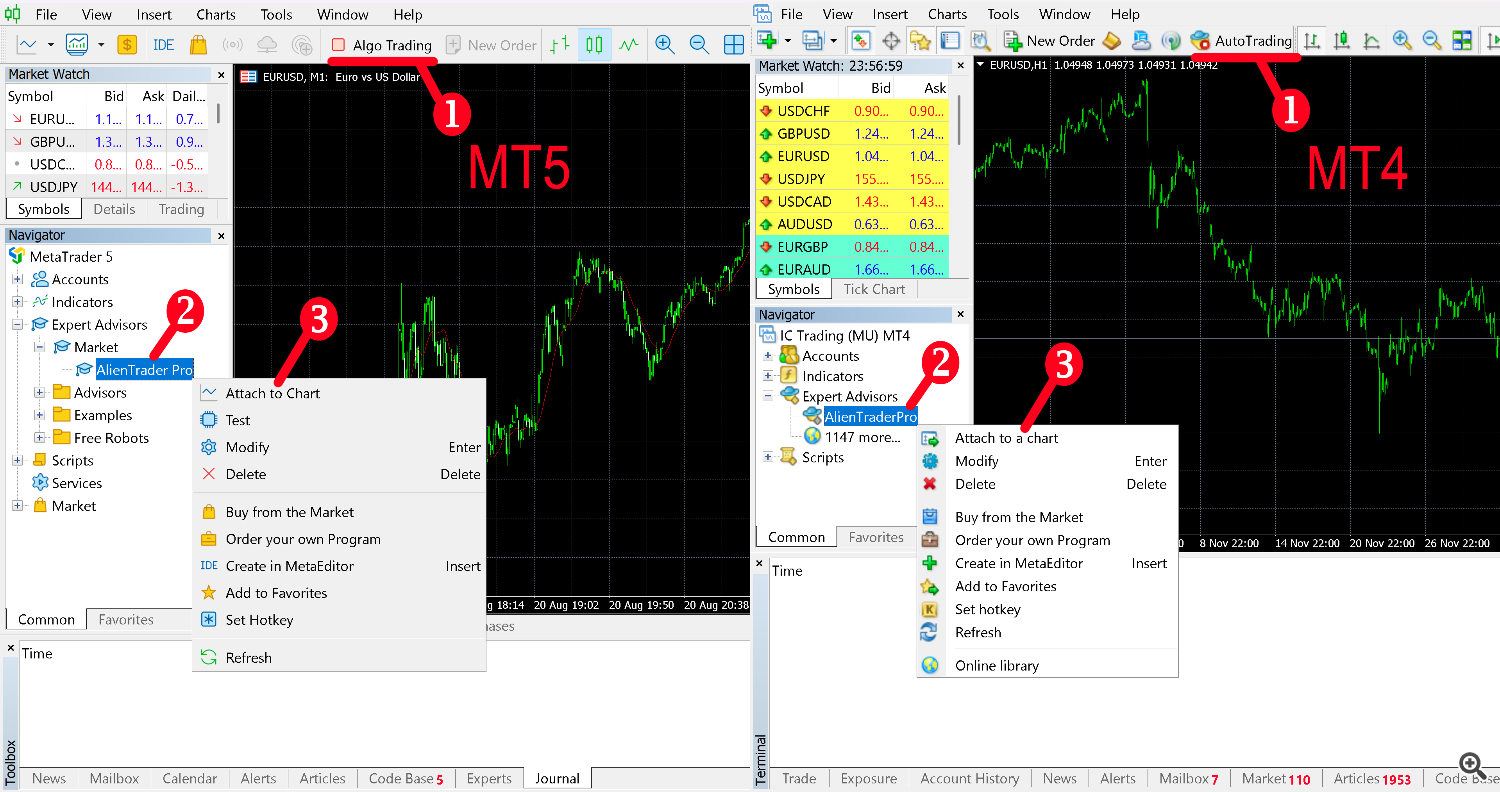Click the MT4 Market Watch vertical scrollbar

point(959,120)
